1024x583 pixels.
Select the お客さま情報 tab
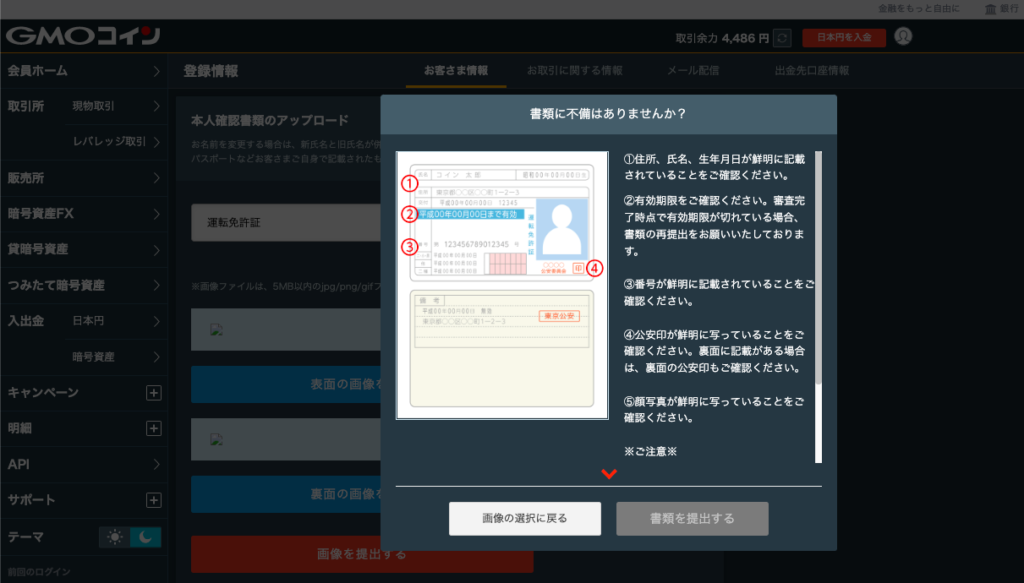456,71
